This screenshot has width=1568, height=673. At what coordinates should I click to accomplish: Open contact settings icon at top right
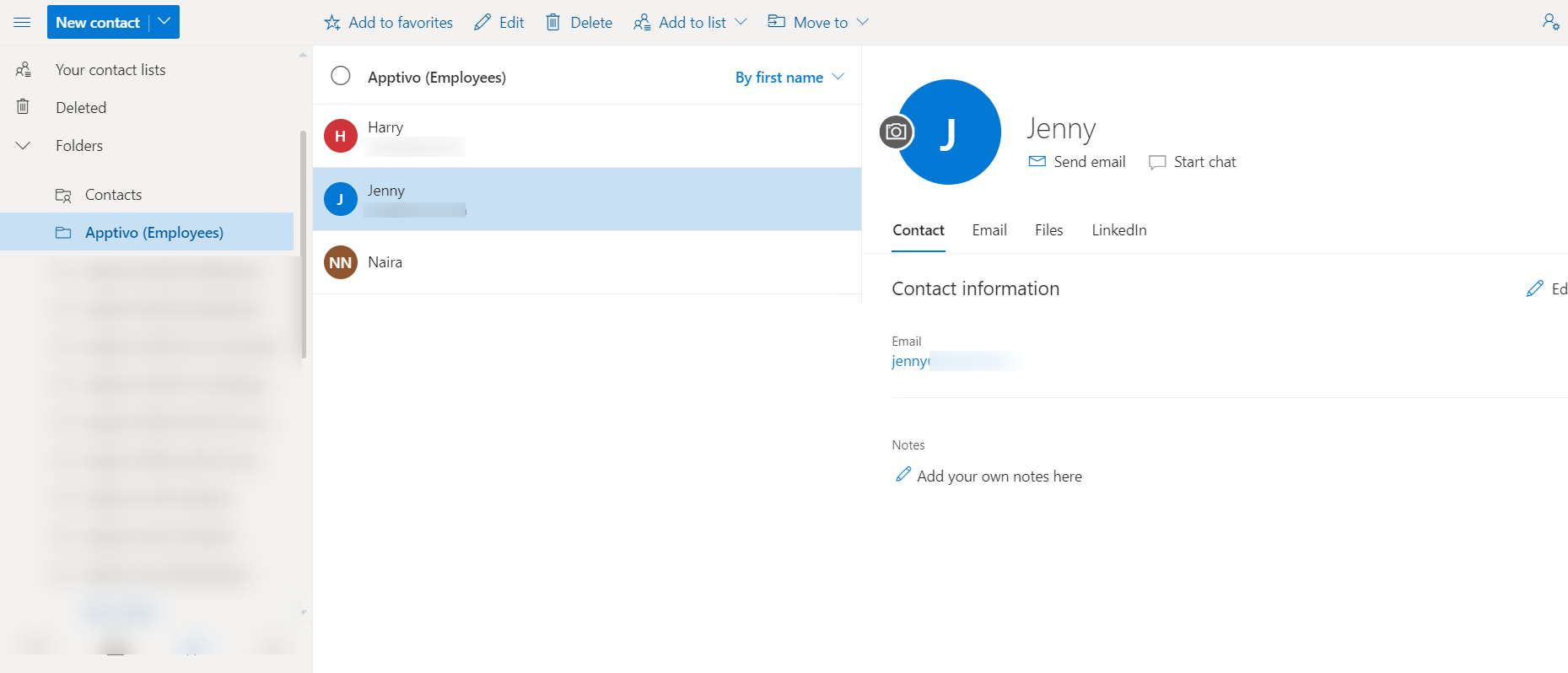(1550, 22)
